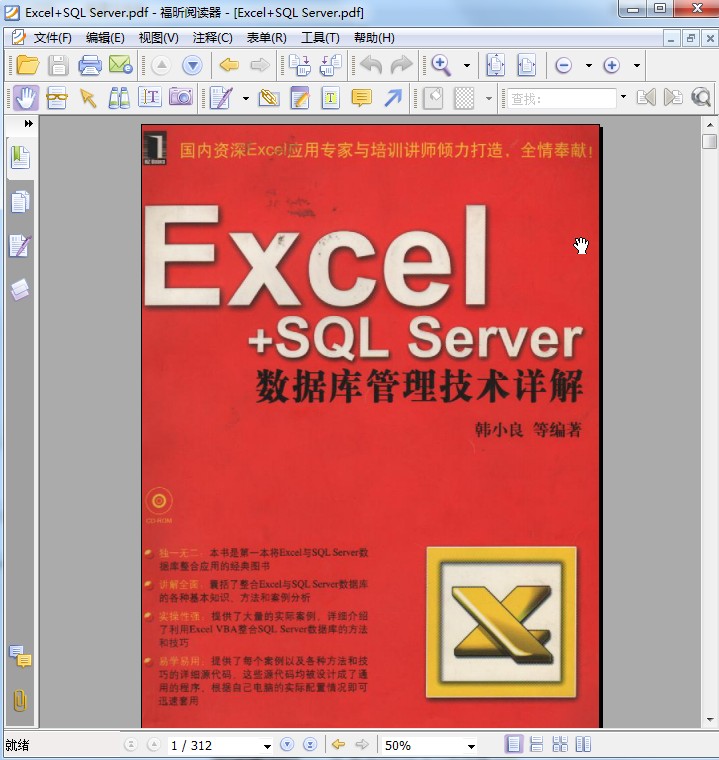The image size is (719, 760).
Task: Open the 50% zoom level dropdown
Action: click(x=471, y=746)
